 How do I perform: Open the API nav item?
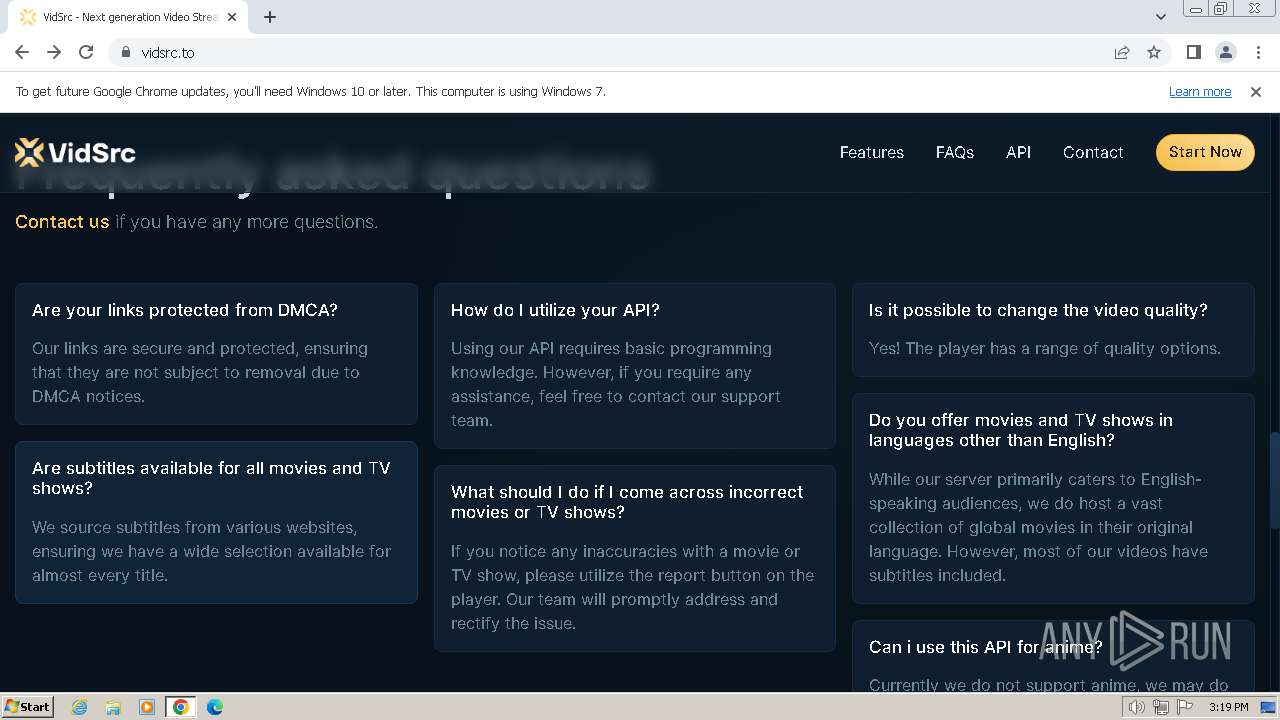[x=1018, y=152]
